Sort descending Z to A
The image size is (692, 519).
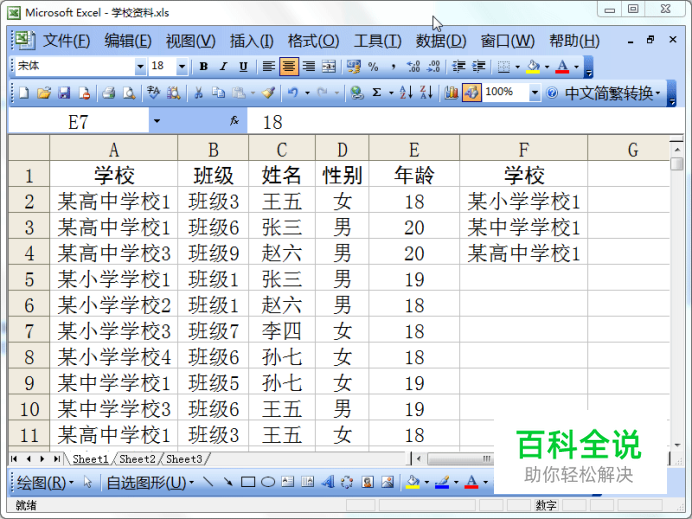(x=427, y=93)
